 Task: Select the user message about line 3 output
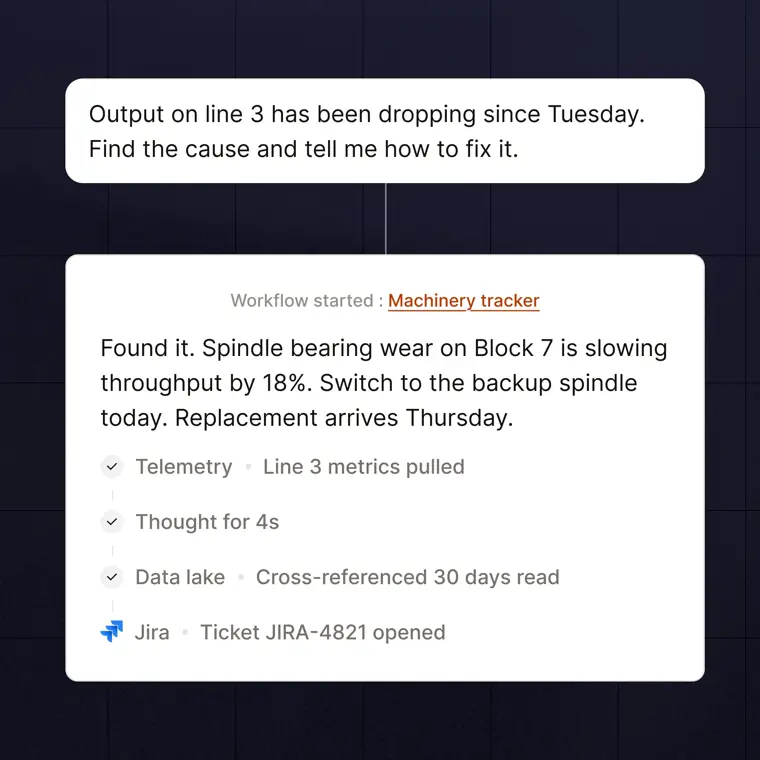tap(385, 131)
